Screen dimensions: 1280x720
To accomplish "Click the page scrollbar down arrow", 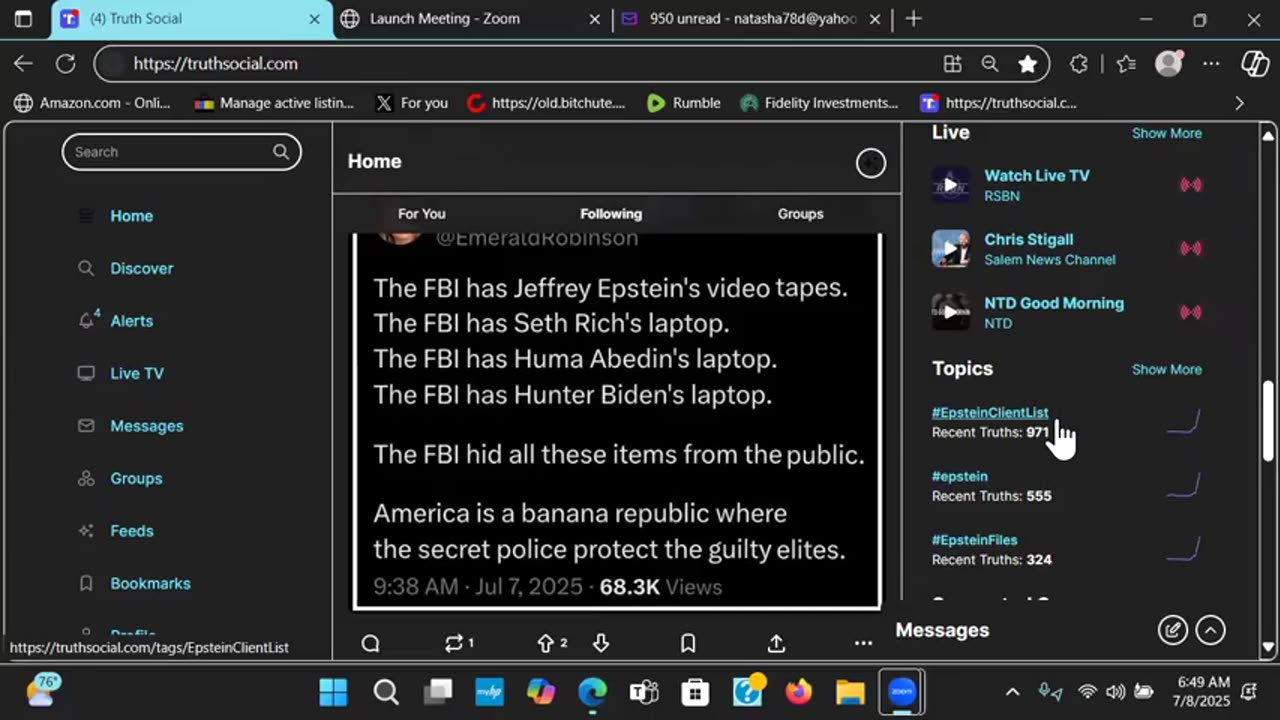I will coord(1268,647).
